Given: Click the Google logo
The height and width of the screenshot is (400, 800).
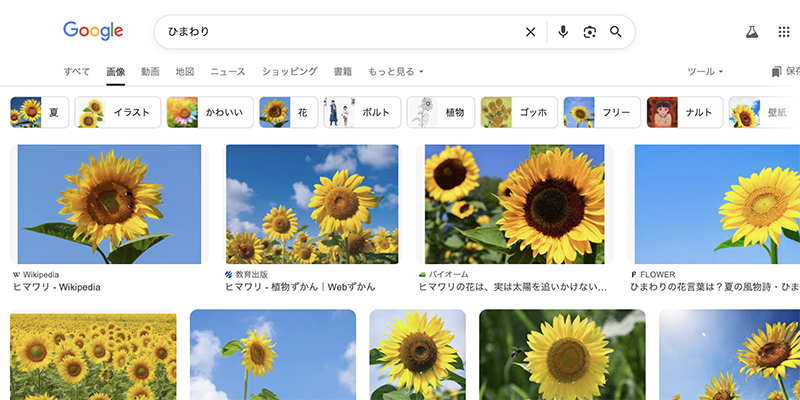Looking at the screenshot, I should (x=93, y=31).
